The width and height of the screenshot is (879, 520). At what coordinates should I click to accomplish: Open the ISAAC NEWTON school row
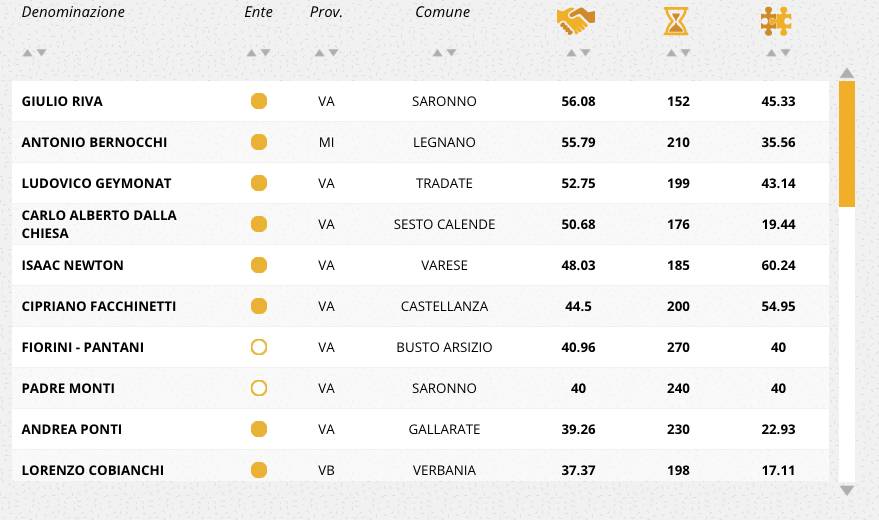point(420,266)
